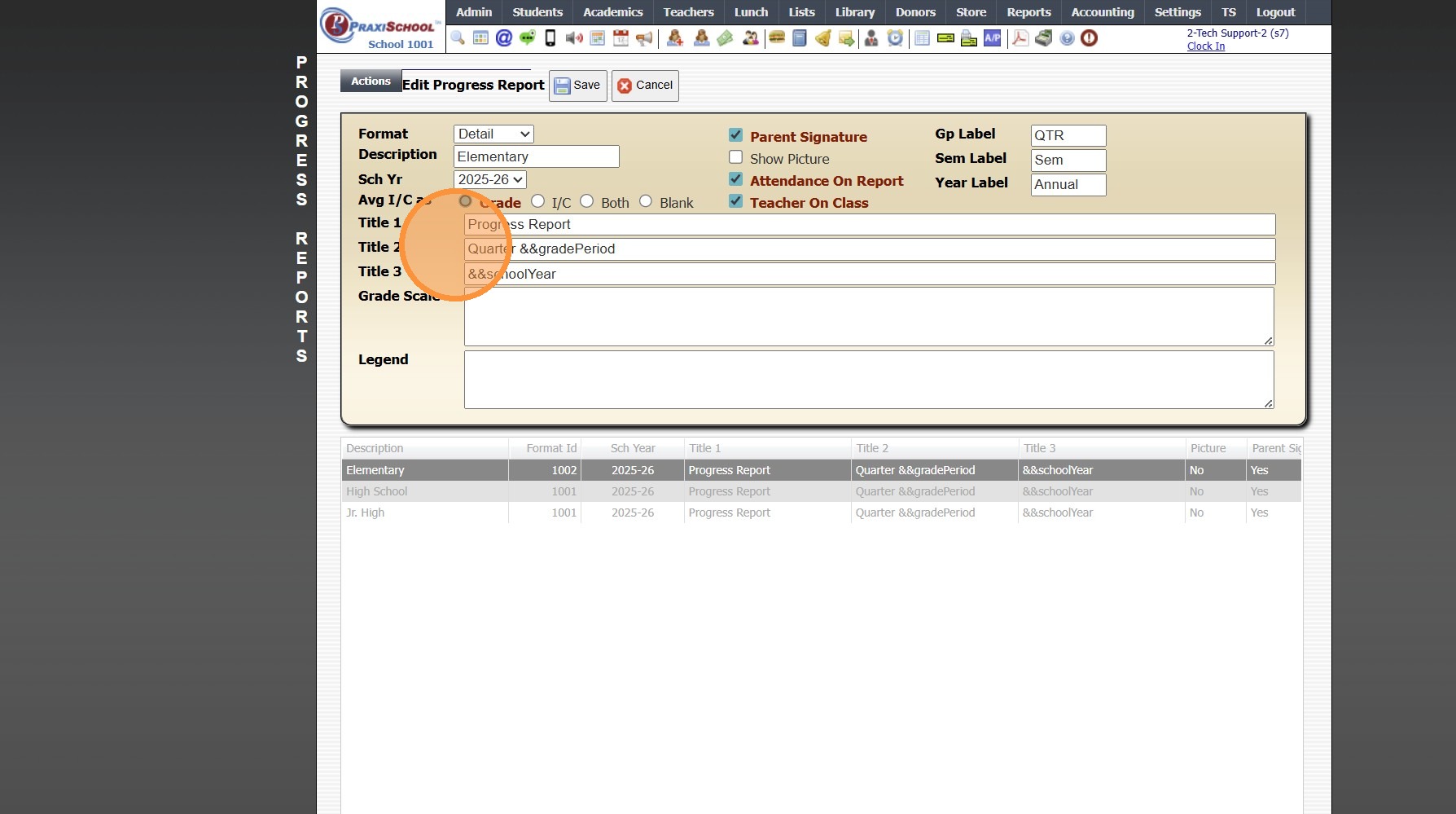Click the Sem Label field
The height and width of the screenshot is (814, 1456).
coord(1068,160)
